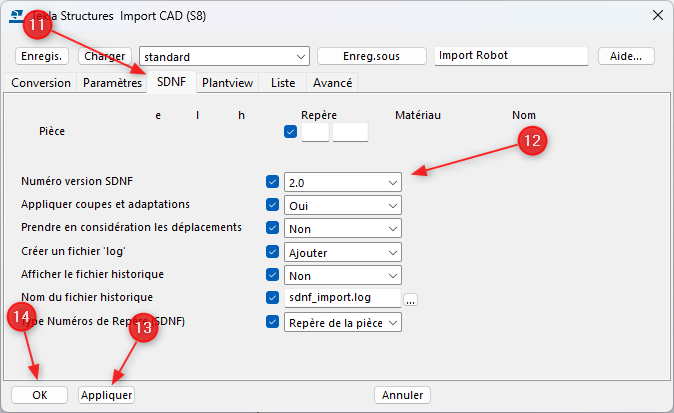Toggle the Pièce Repère checkbox
Image resolution: width=674 pixels, height=413 pixels.
[x=290, y=132]
